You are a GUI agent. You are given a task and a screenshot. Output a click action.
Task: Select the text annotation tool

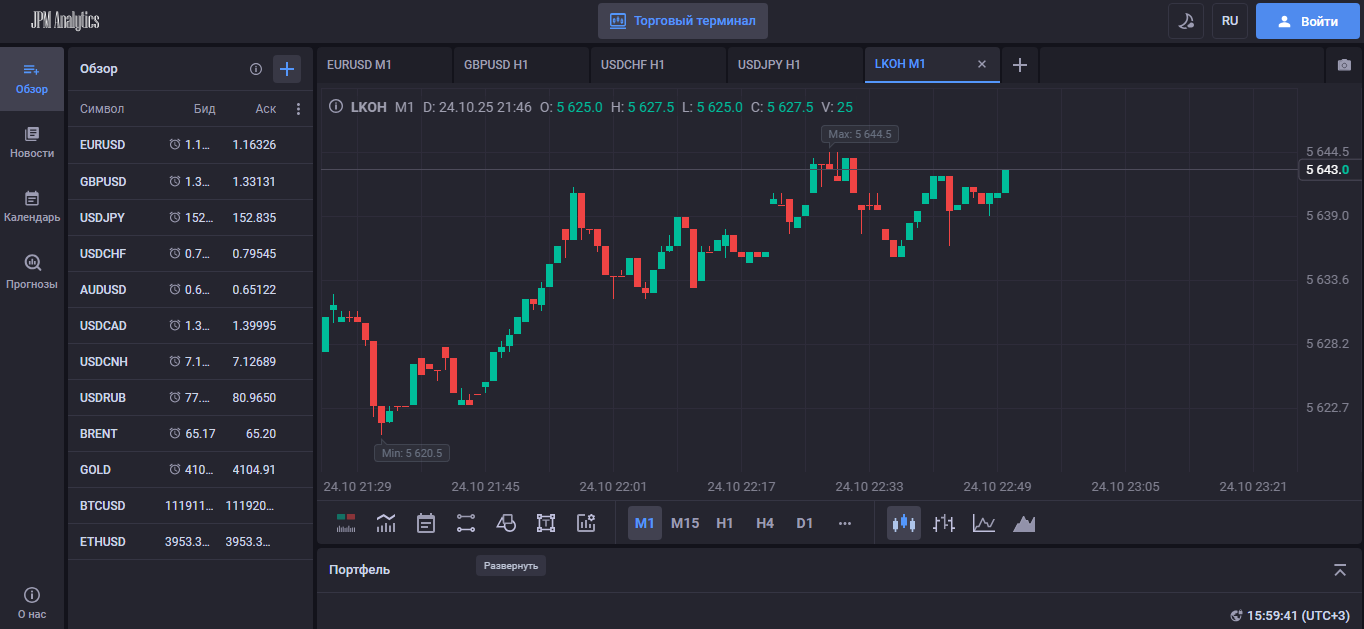[x=546, y=523]
